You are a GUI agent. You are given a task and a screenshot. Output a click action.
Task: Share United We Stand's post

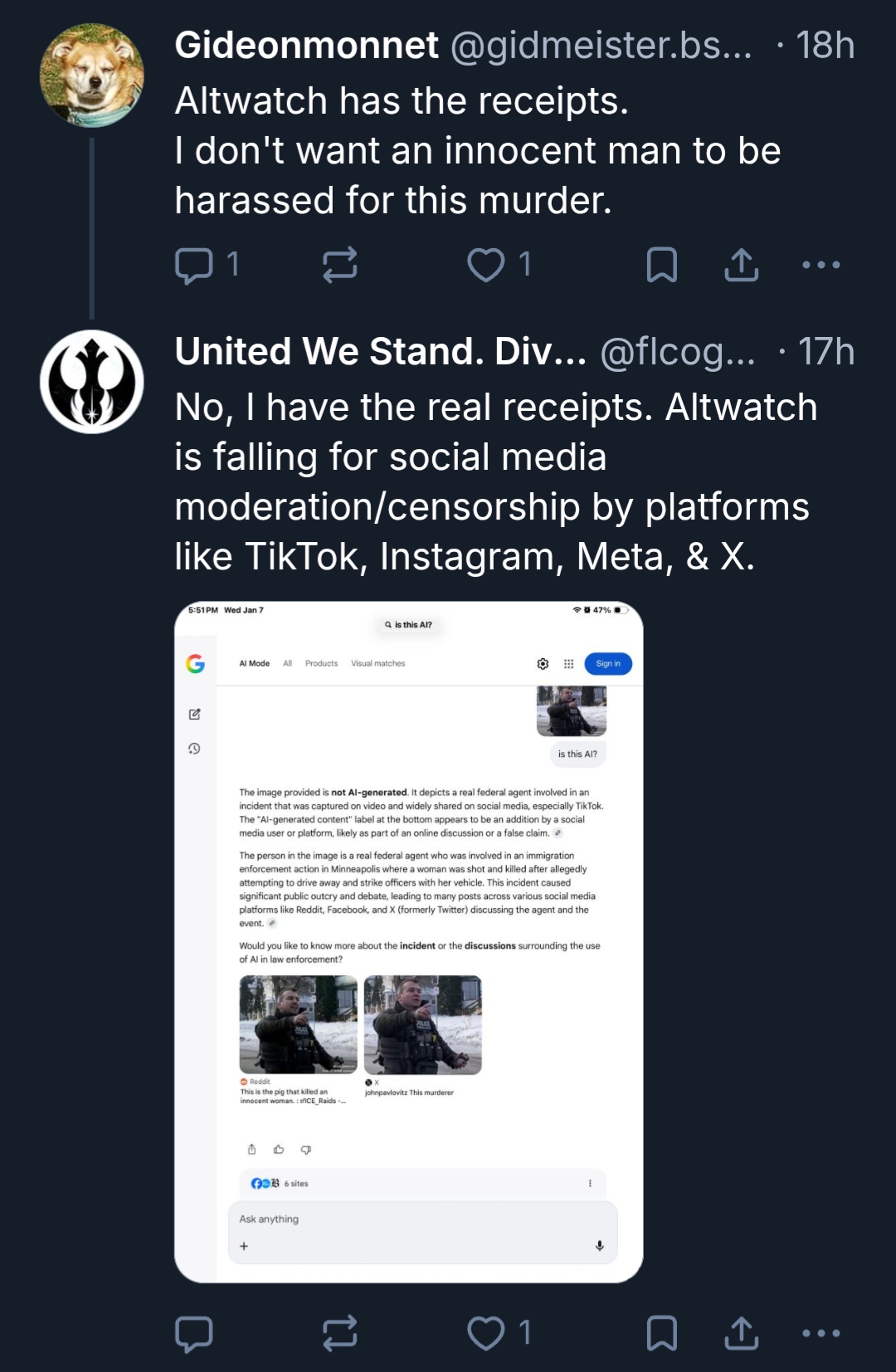(x=741, y=1334)
